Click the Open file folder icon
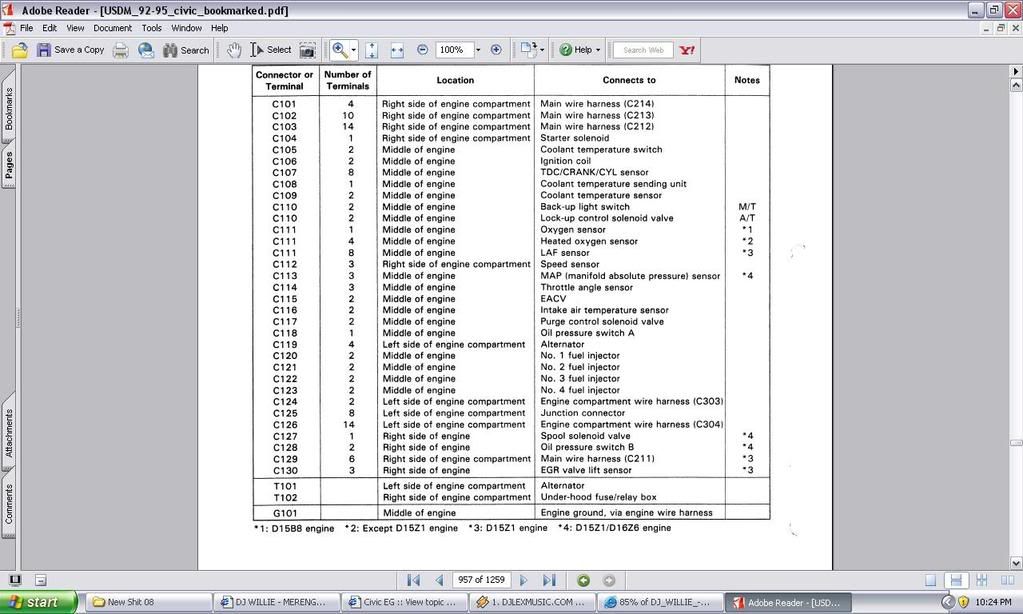1023x614 pixels. pyautogui.click(x=20, y=50)
